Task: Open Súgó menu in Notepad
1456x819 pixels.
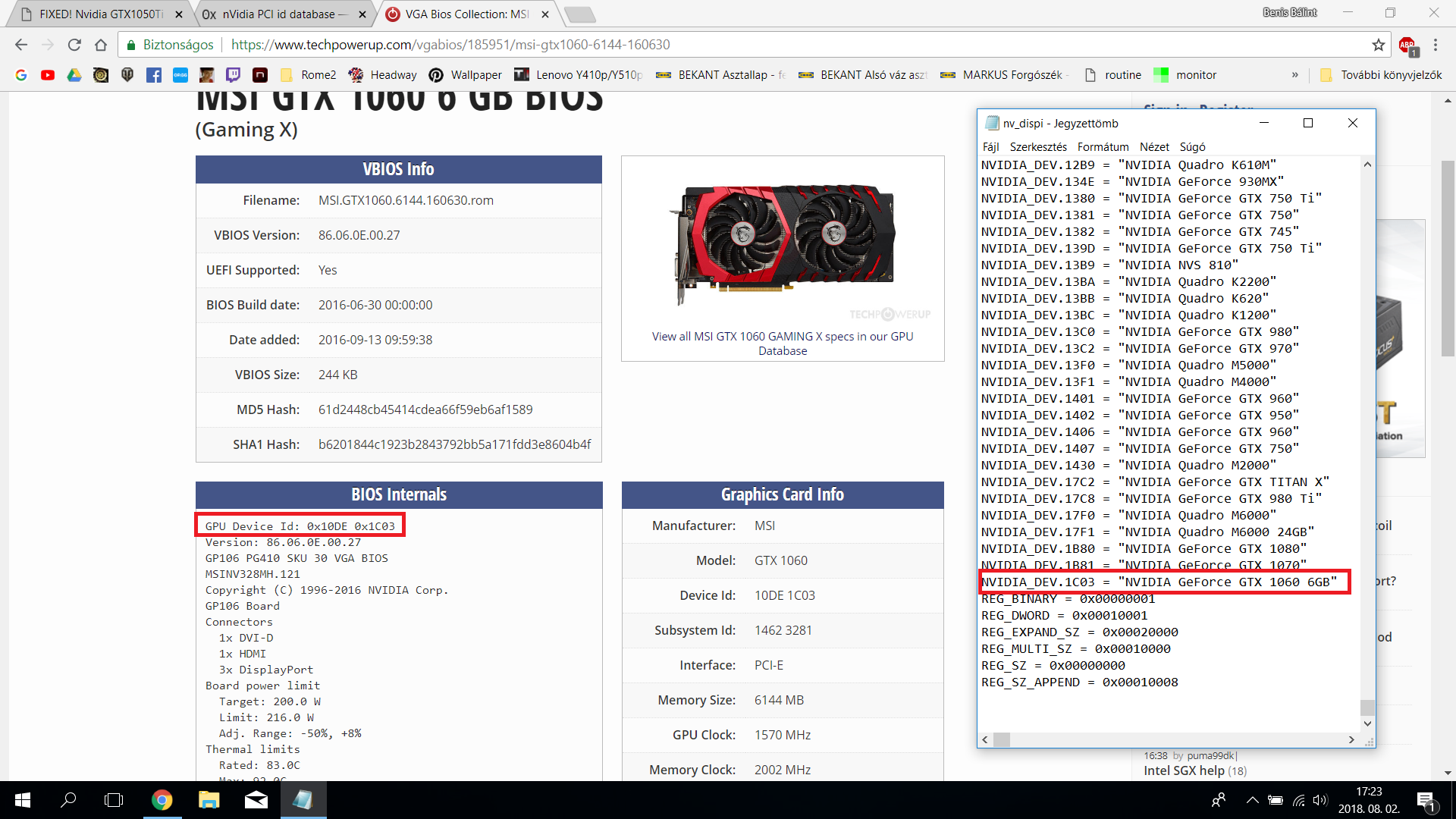Action: (x=1192, y=147)
